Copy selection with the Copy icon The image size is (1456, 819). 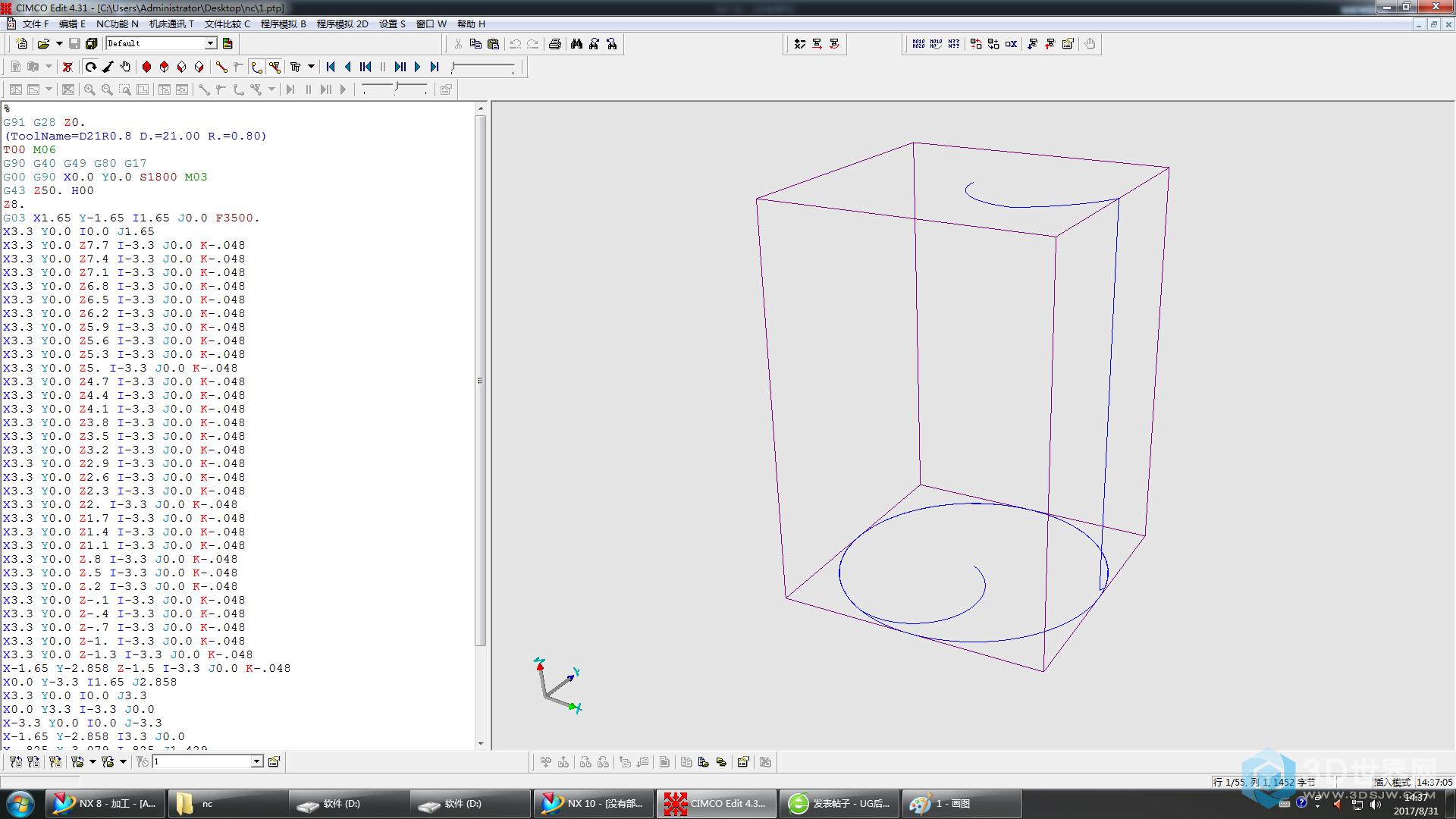coord(475,44)
